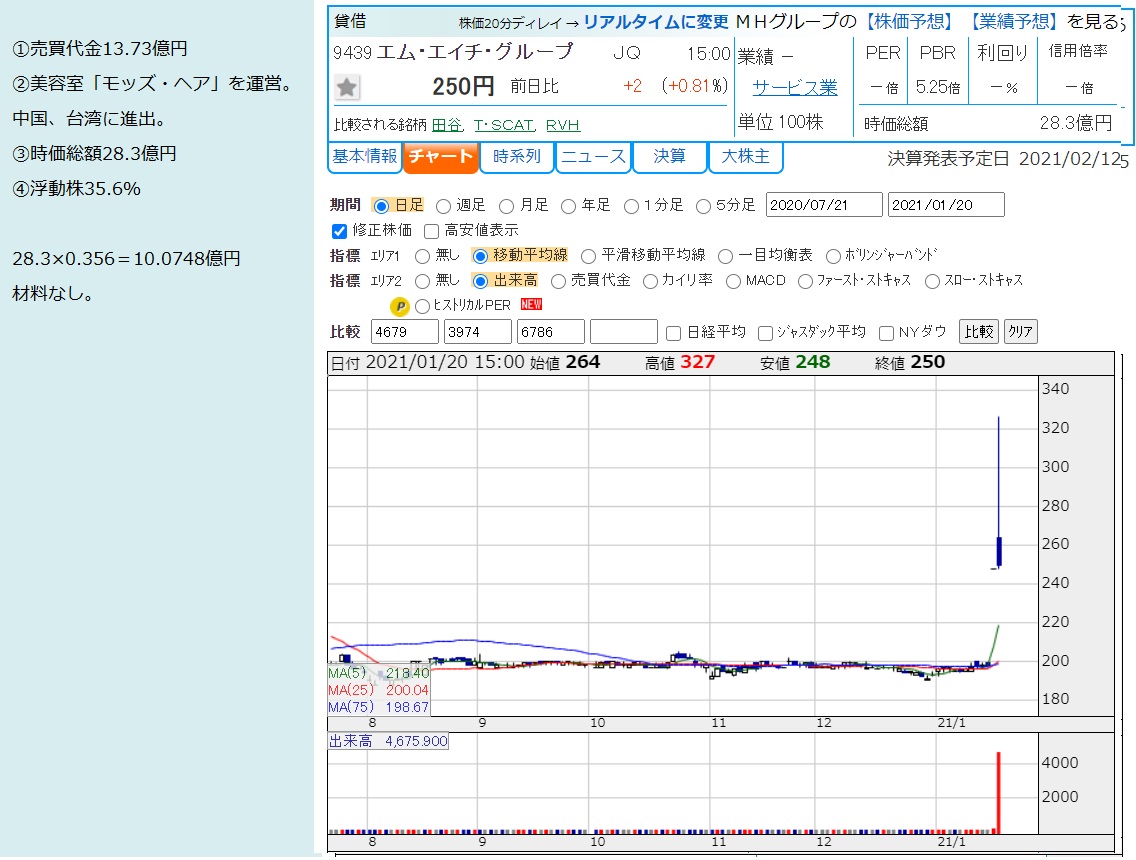Open the 基本情報 tab
This screenshot has height=860, width=1136.
pos(364,156)
